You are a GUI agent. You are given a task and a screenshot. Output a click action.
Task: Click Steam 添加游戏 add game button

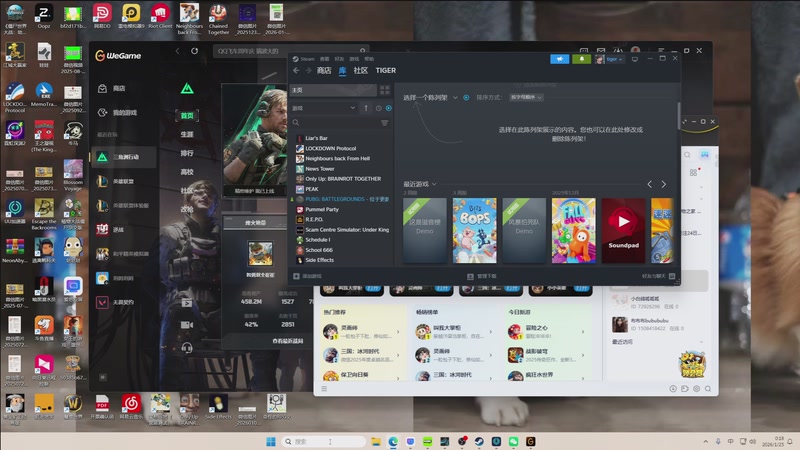[308, 277]
